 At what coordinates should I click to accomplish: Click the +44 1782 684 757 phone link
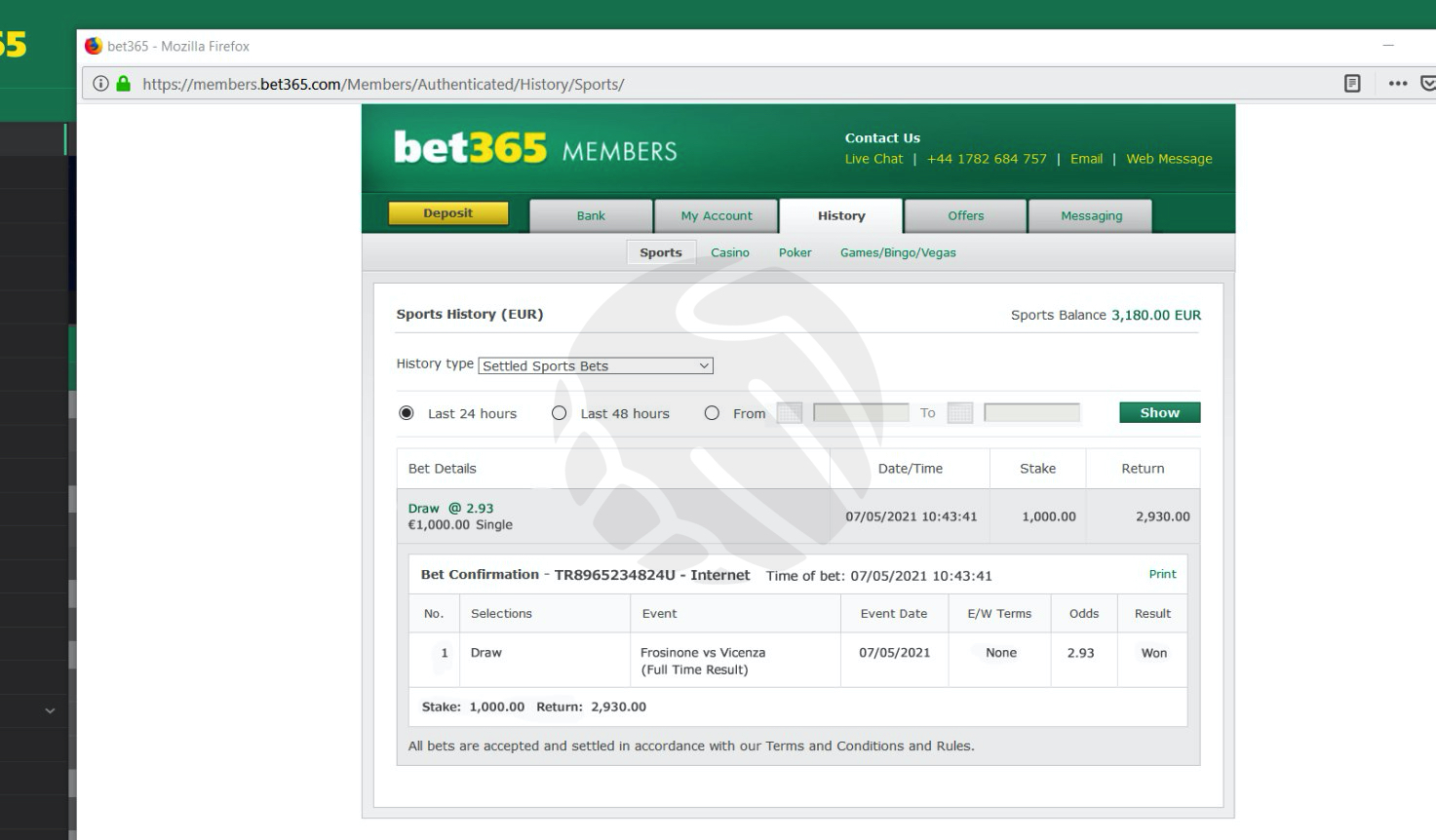(x=987, y=159)
